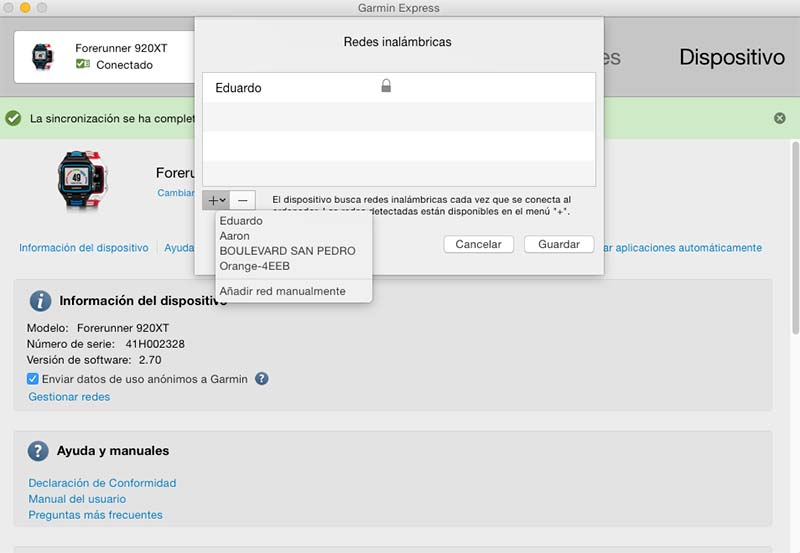
Task: Select Eduardo row in wireless networks list
Action: (399, 88)
